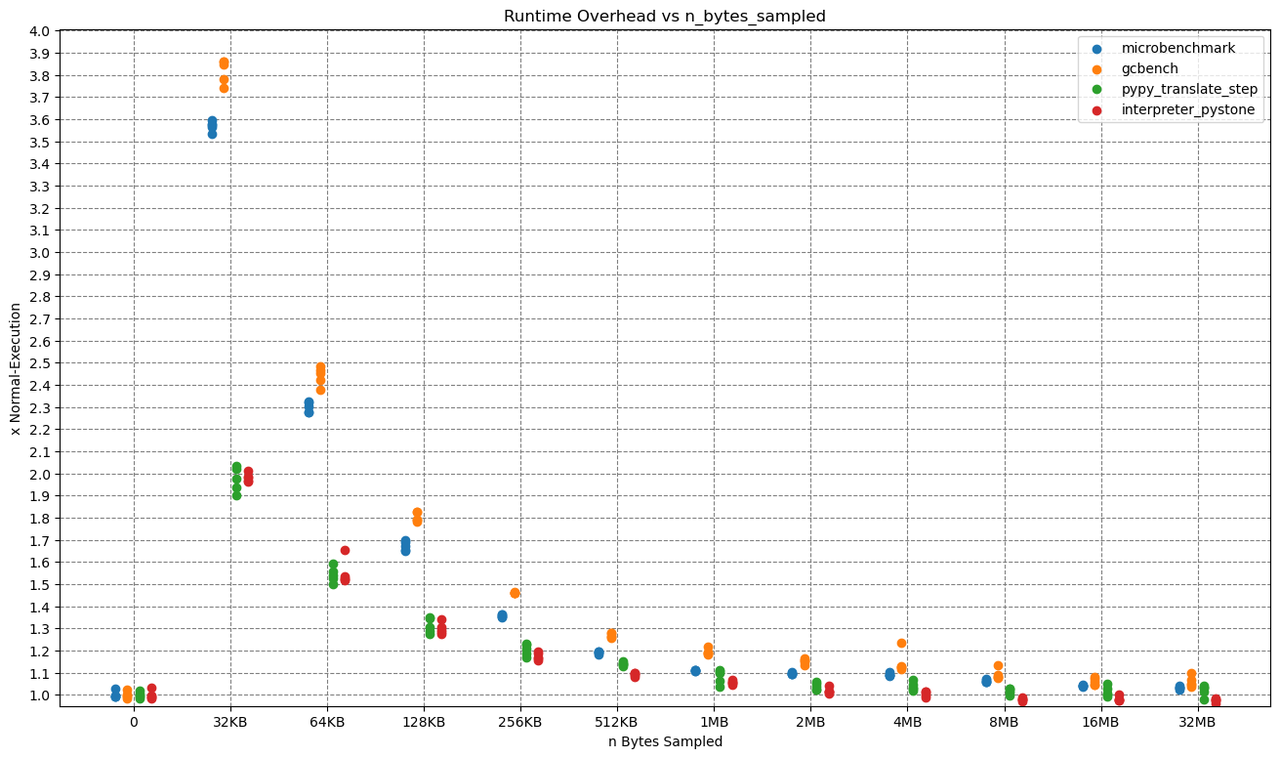Select the "4.0" y-axis tick label
Image resolution: width=1280 pixels, height=758 pixels.
point(40,31)
